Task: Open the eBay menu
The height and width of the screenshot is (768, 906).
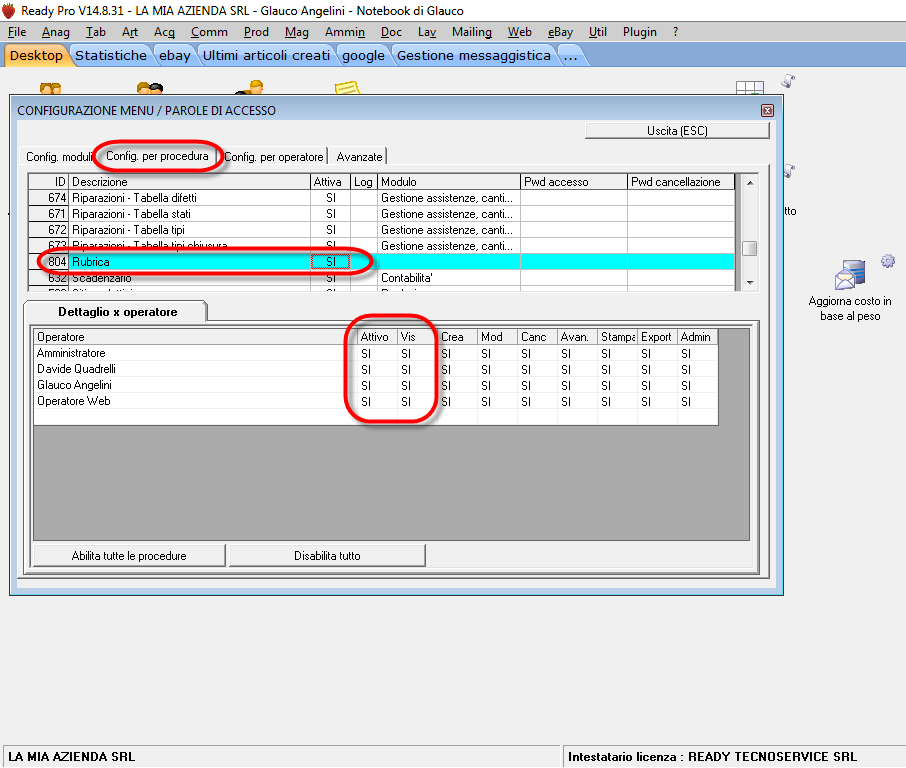Action: 560,32
